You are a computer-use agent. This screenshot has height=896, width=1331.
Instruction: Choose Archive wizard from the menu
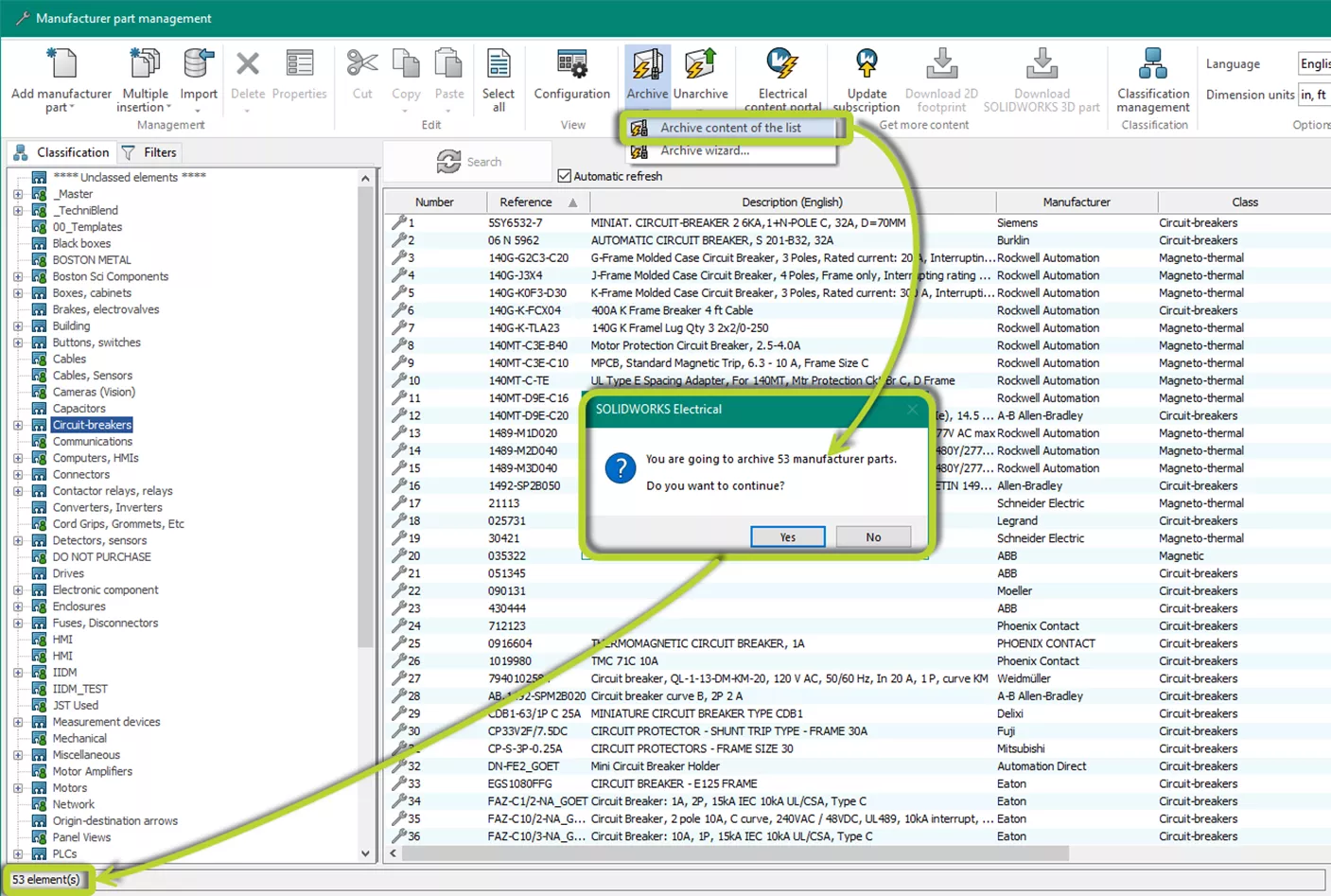click(705, 150)
